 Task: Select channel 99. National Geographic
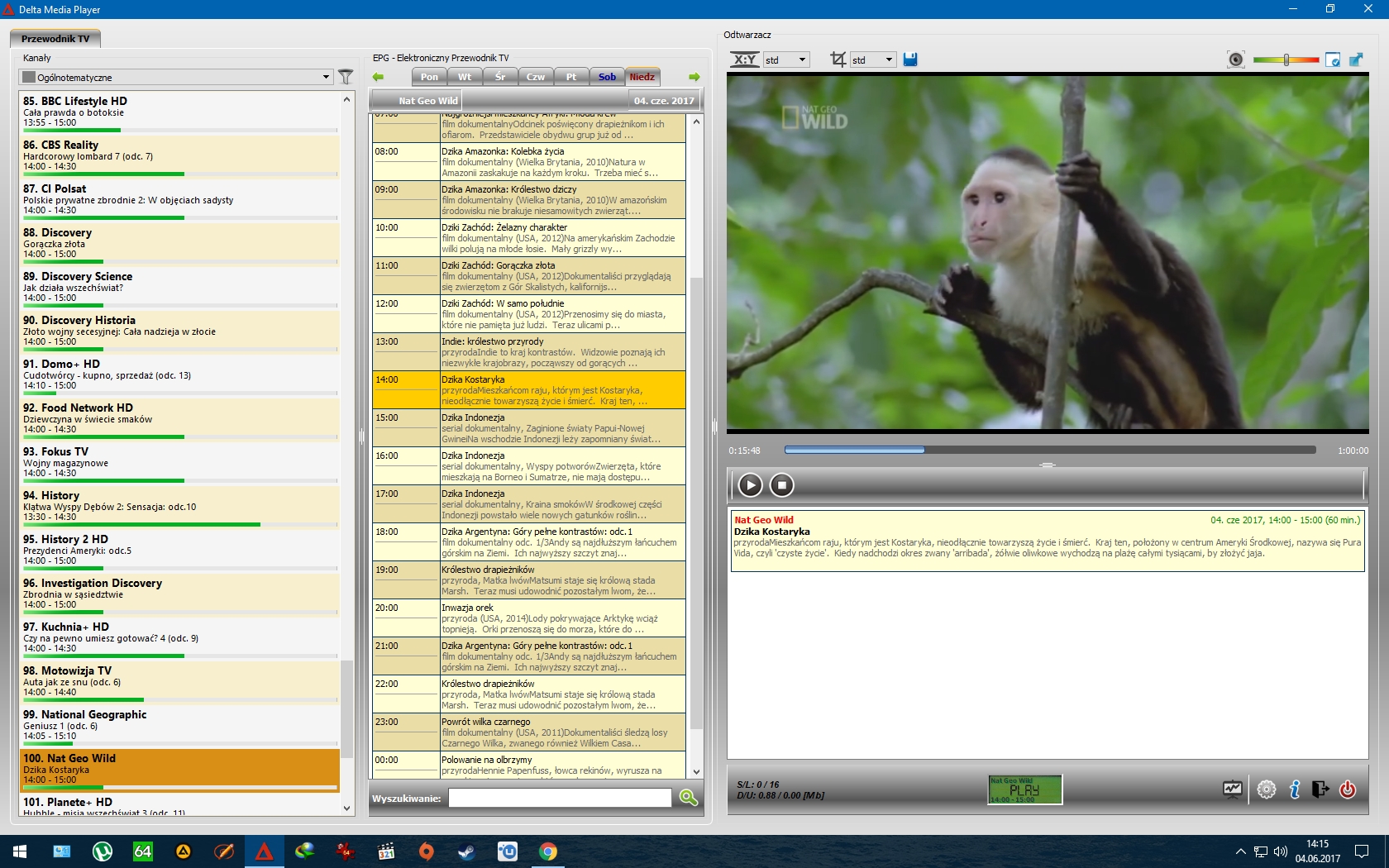[x=179, y=725]
